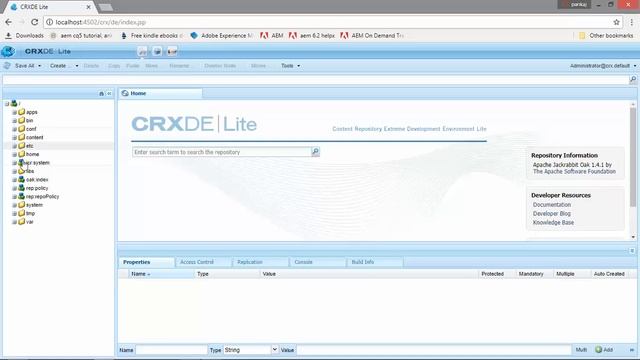The width and height of the screenshot is (640, 360).
Task: Click the Save All refresh icon
Action: click(x=7, y=66)
